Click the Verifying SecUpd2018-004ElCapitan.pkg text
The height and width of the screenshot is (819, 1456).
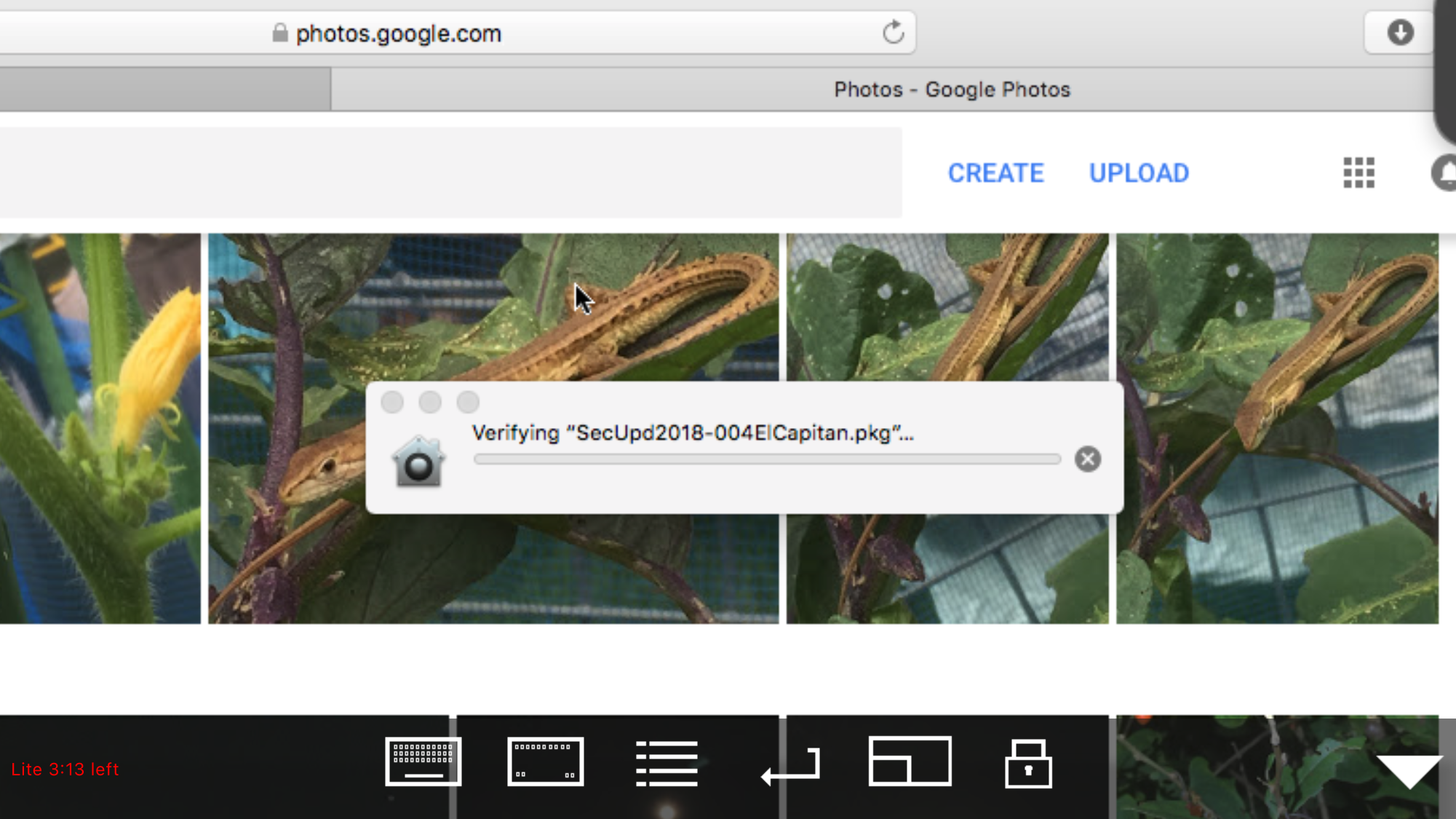(x=693, y=433)
